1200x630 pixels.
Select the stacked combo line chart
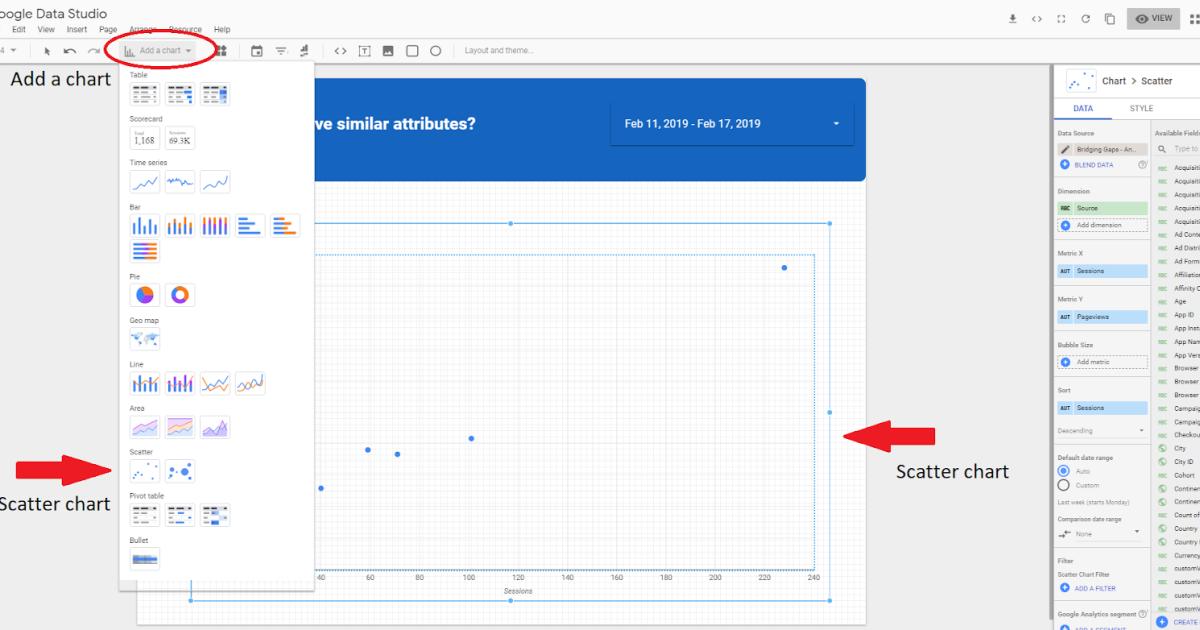[x=180, y=383]
